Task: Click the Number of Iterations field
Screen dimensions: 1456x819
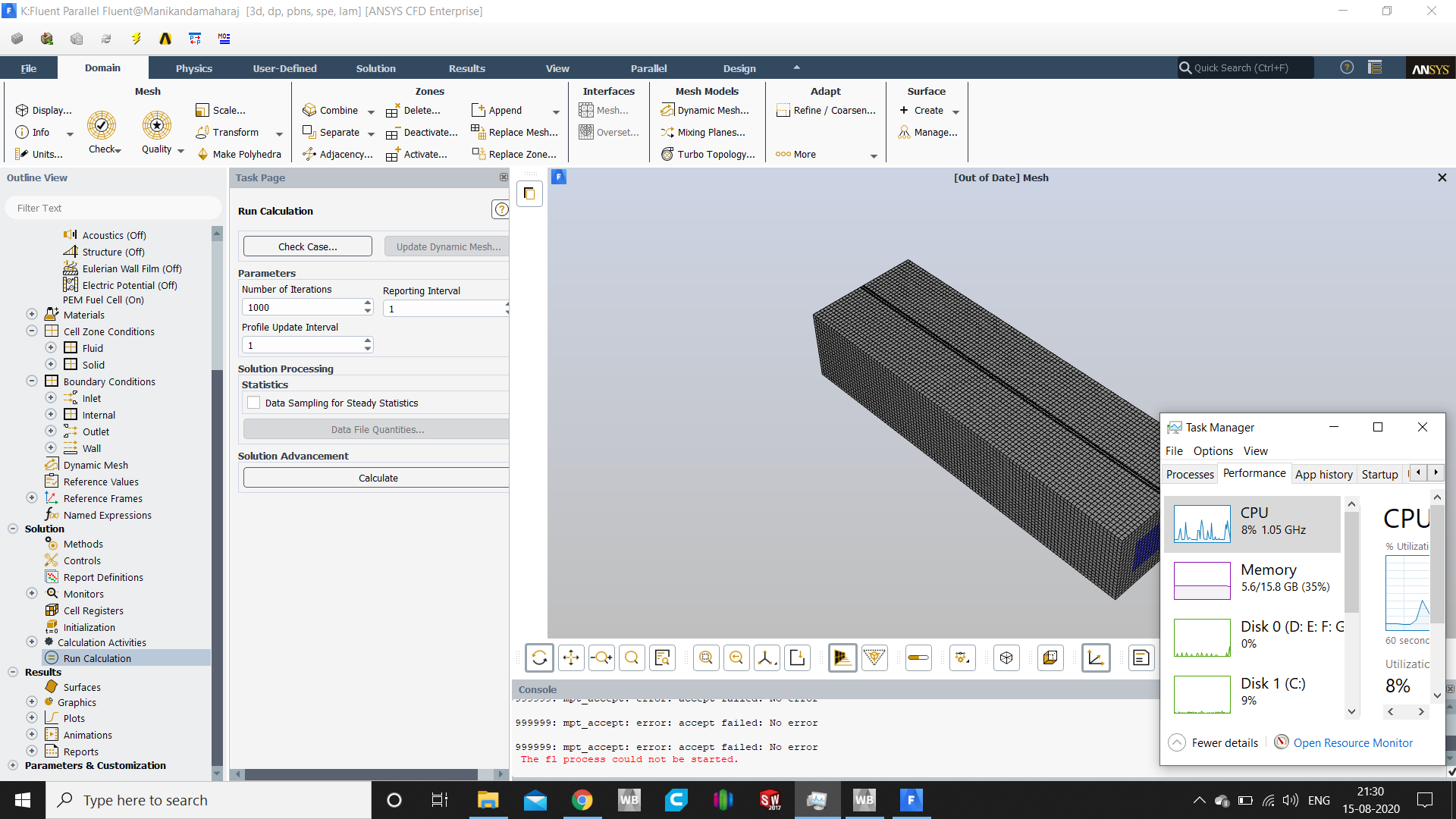Action: (302, 307)
